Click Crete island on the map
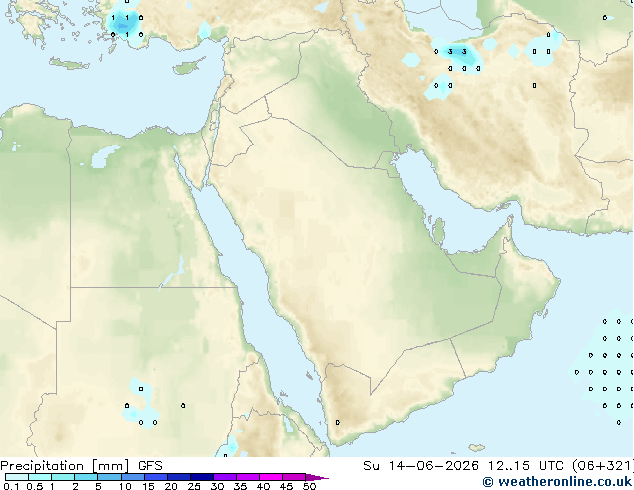The width and height of the screenshot is (634, 490). [69, 63]
